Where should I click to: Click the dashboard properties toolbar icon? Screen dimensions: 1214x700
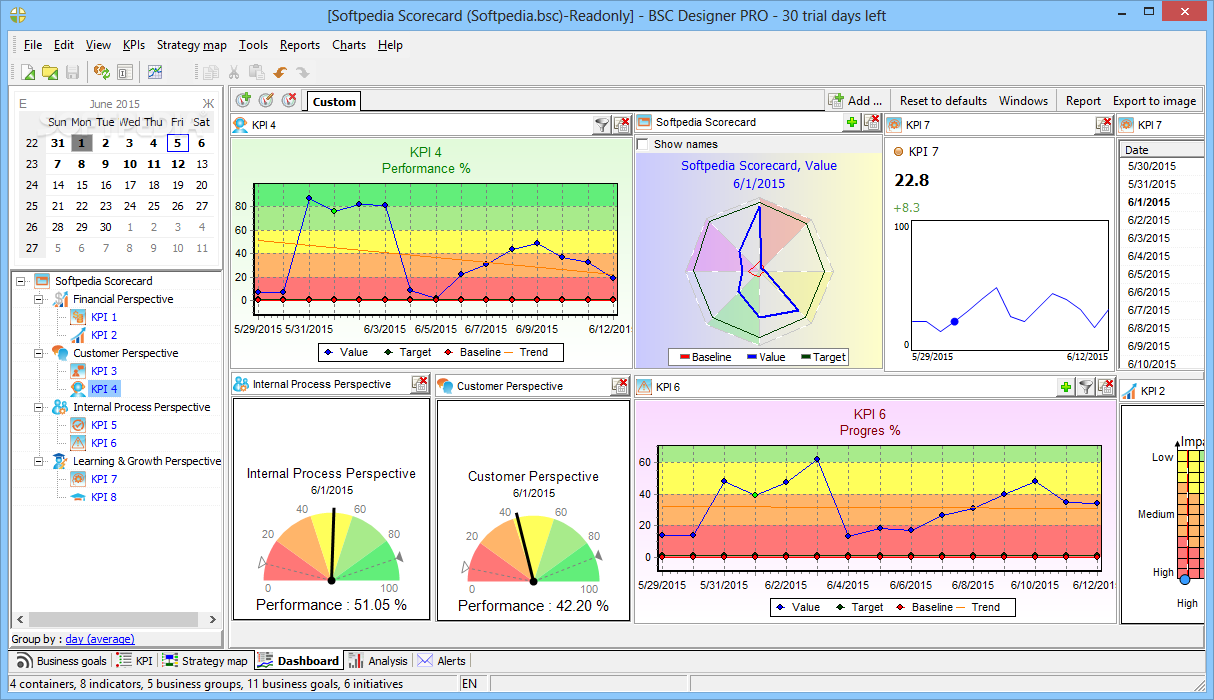125,72
